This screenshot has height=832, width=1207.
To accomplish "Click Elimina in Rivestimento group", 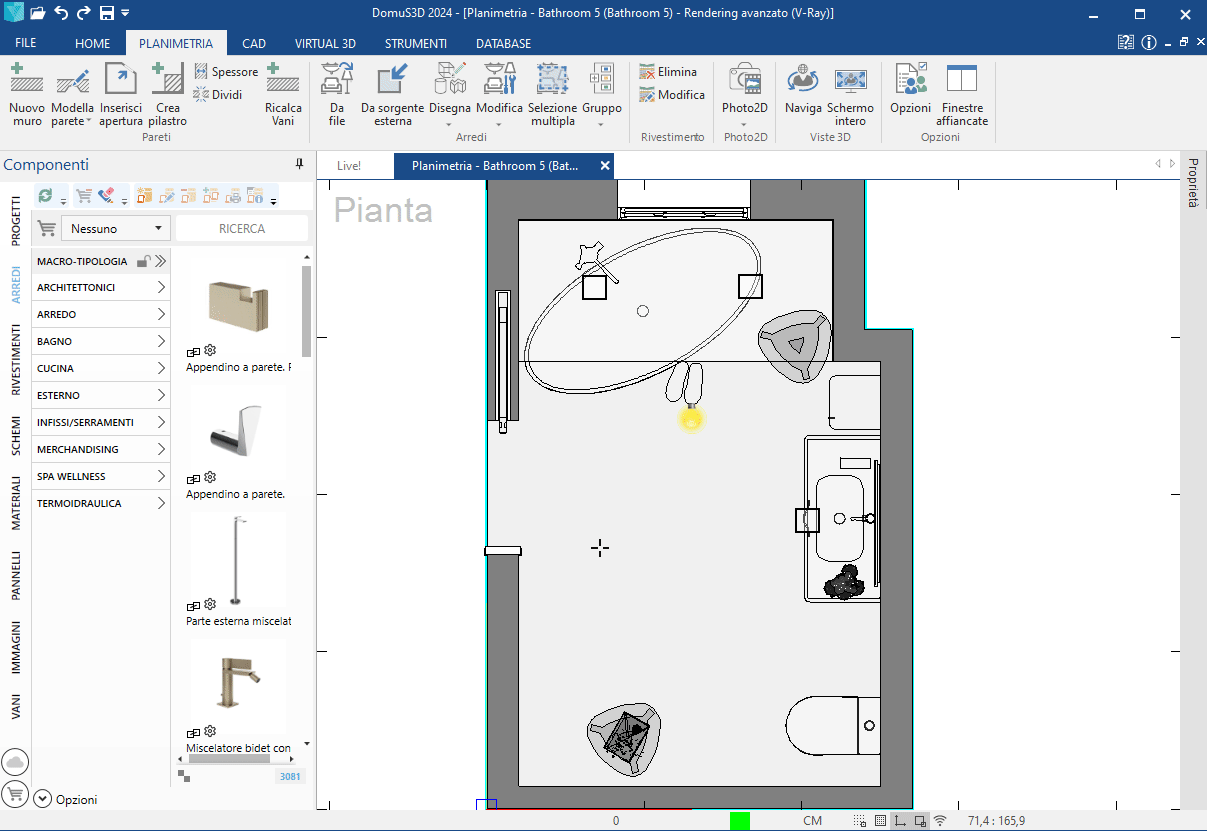I will click(669, 72).
